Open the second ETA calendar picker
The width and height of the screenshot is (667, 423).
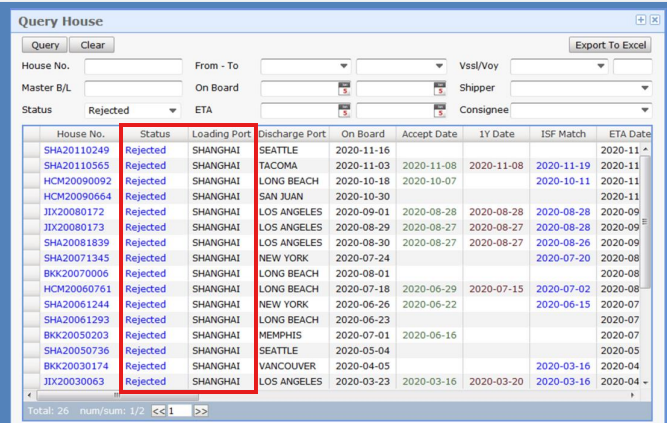439,110
